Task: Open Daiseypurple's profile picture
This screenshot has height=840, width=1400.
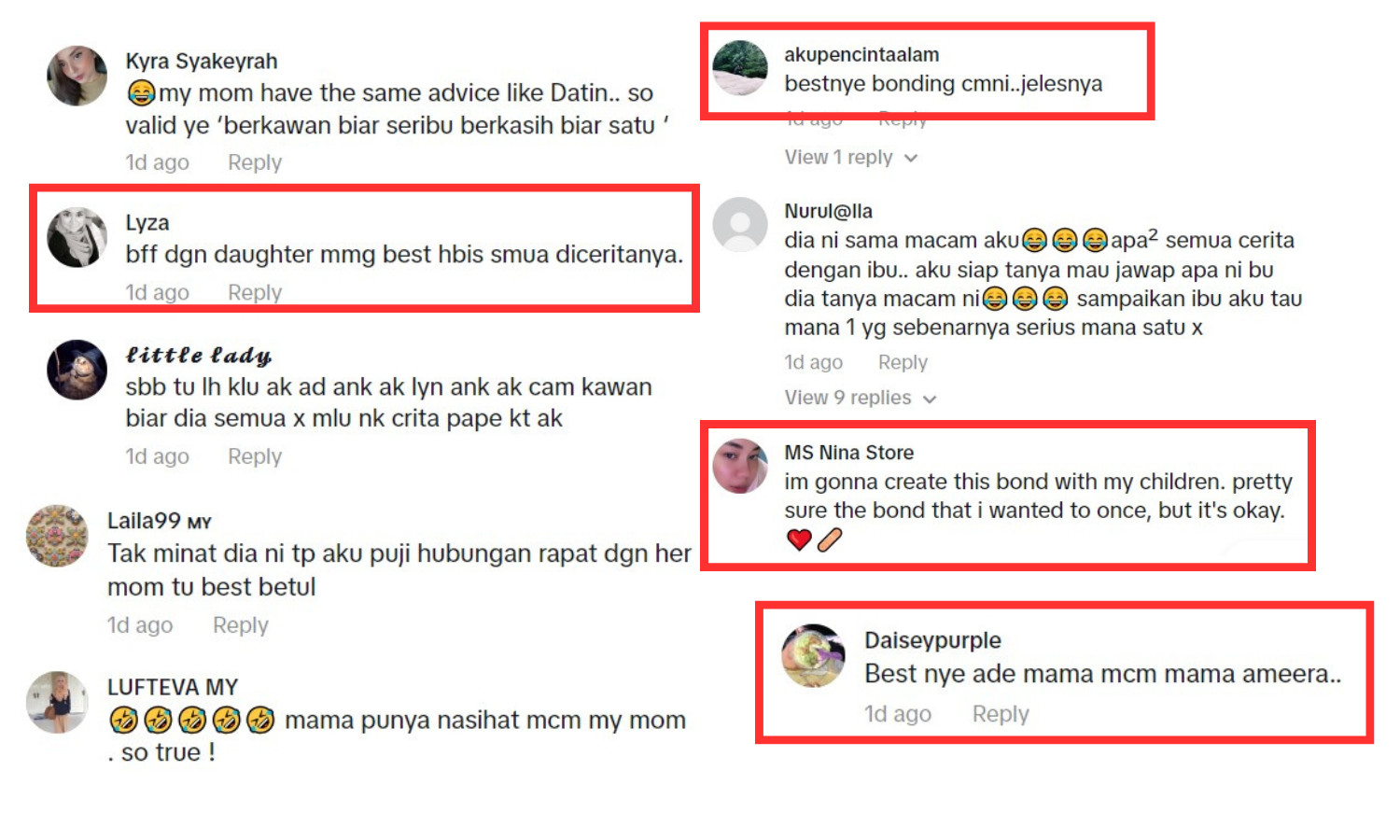Action: click(813, 655)
